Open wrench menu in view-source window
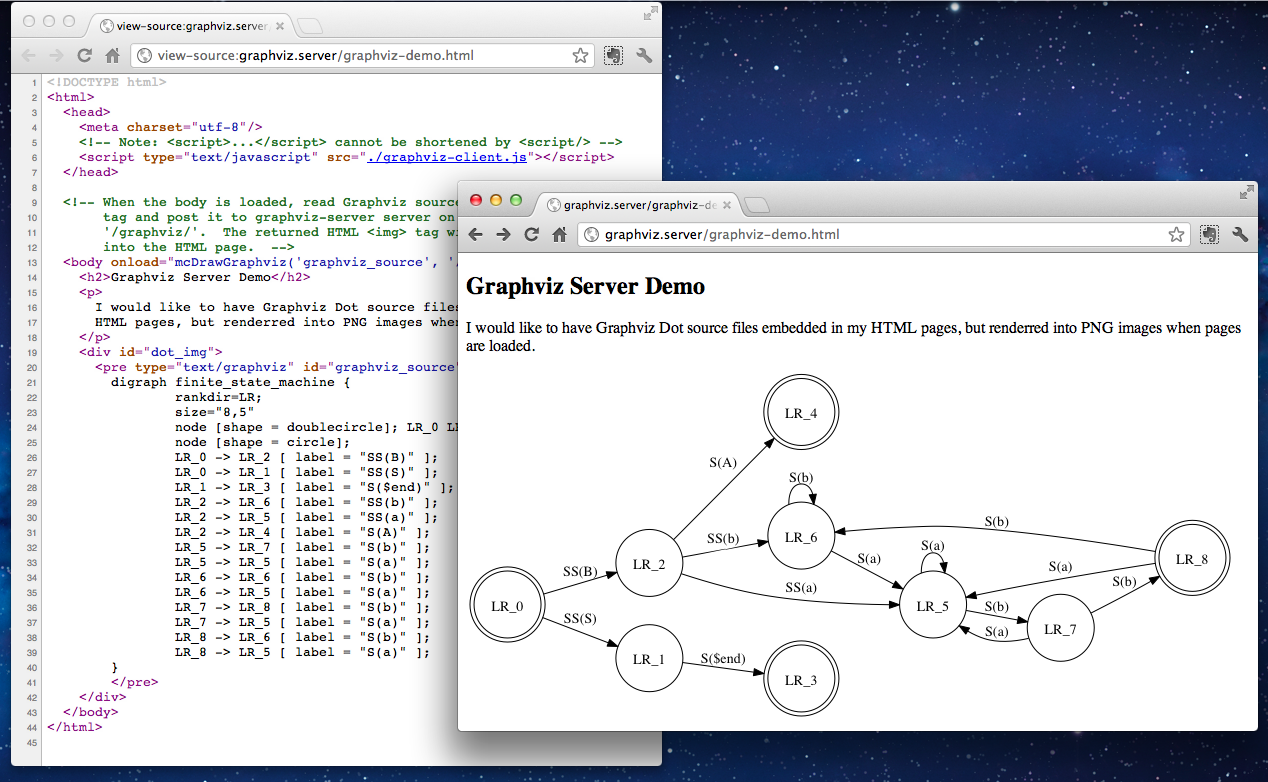This screenshot has height=782, width=1268. coord(644,56)
